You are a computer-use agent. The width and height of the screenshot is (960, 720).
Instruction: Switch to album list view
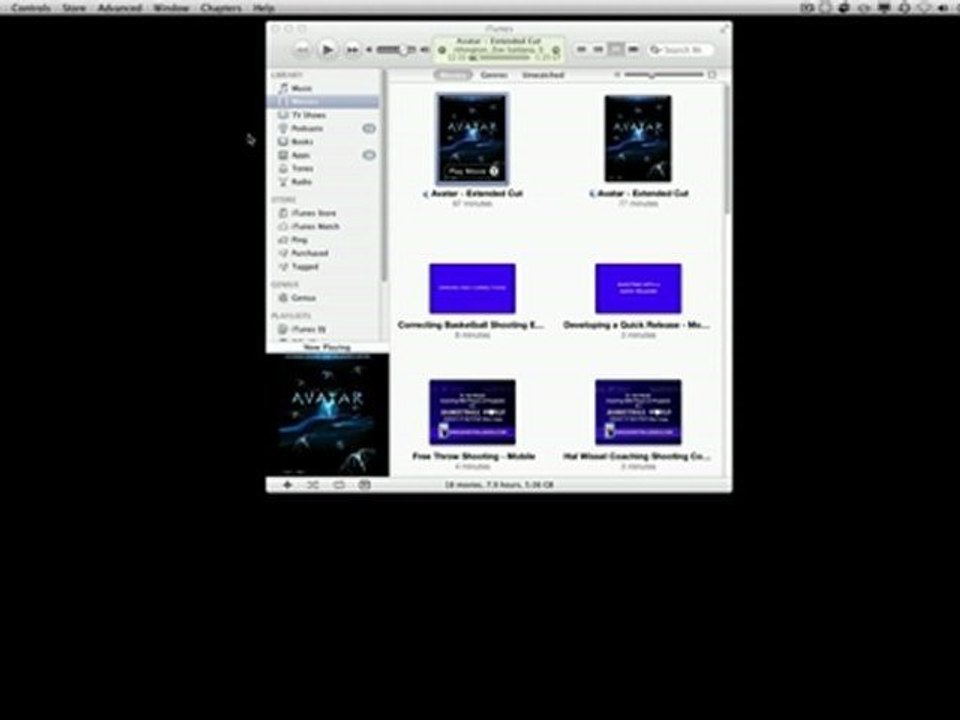coord(599,50)
